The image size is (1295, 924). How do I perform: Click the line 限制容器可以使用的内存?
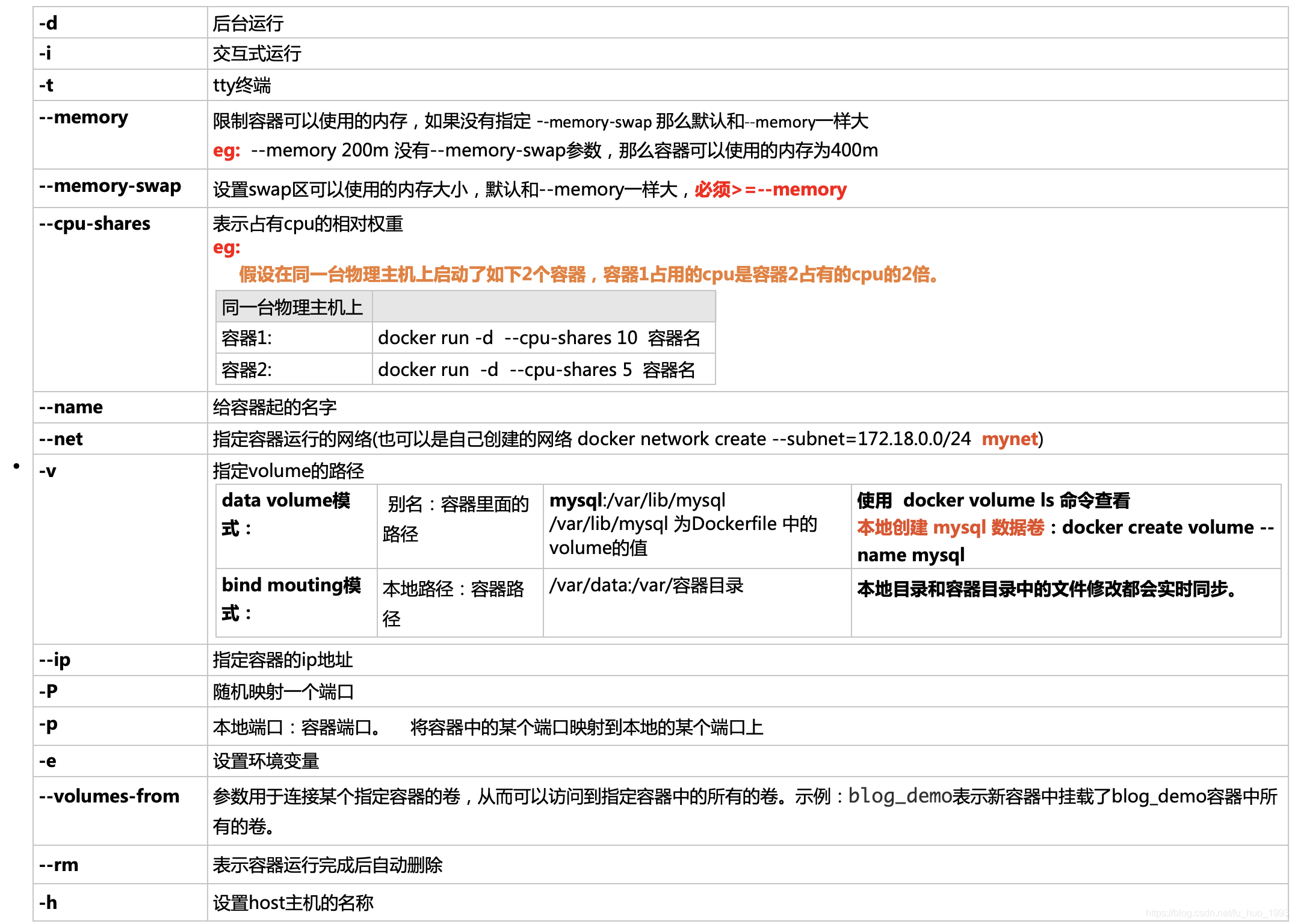[x=540, y=121]
